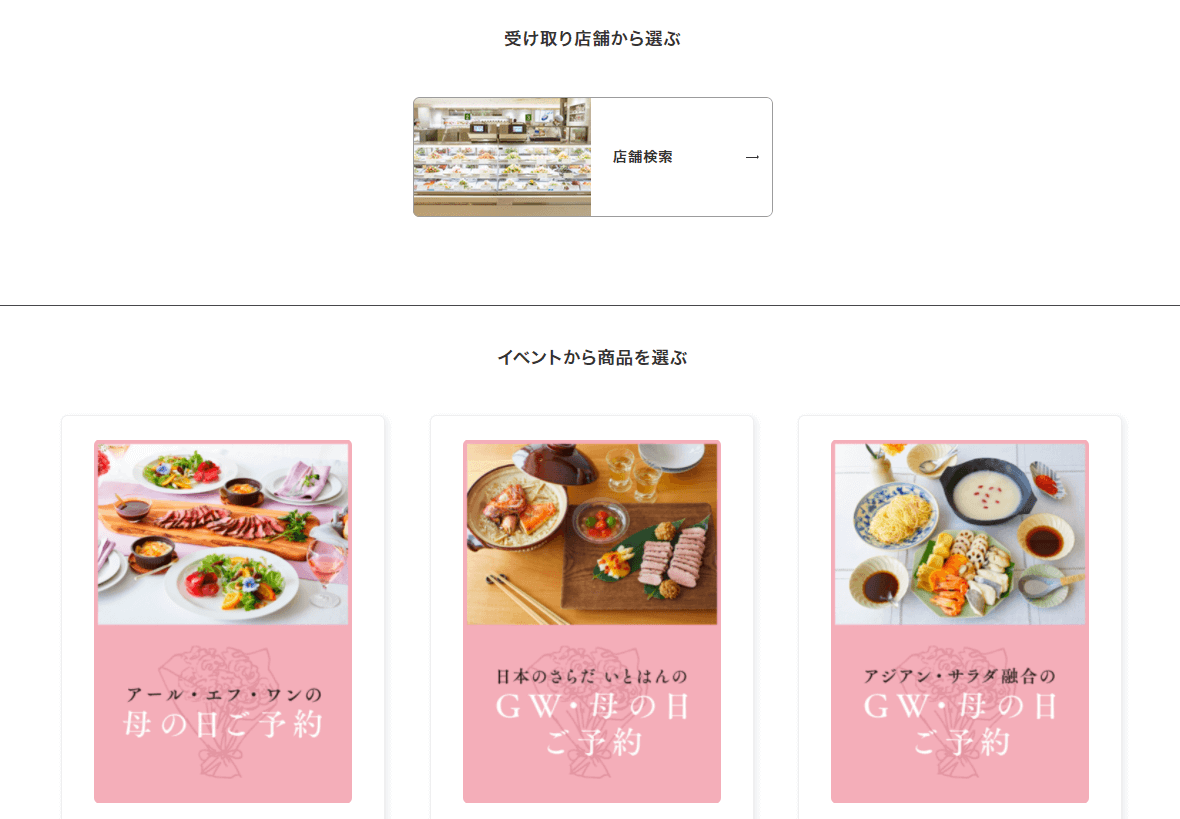This screenshot has width=1180, height=819.
Task: Open the アール・エフ・ワンの母の日ご予約 card
Action: click(x=223, y=617)
